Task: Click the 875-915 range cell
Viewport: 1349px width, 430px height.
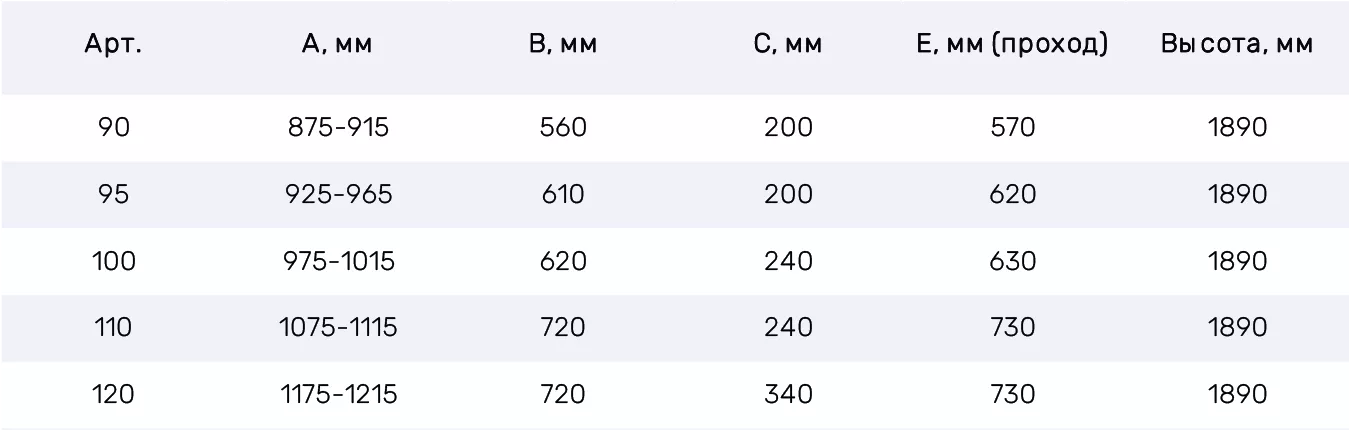Action: 338,128
